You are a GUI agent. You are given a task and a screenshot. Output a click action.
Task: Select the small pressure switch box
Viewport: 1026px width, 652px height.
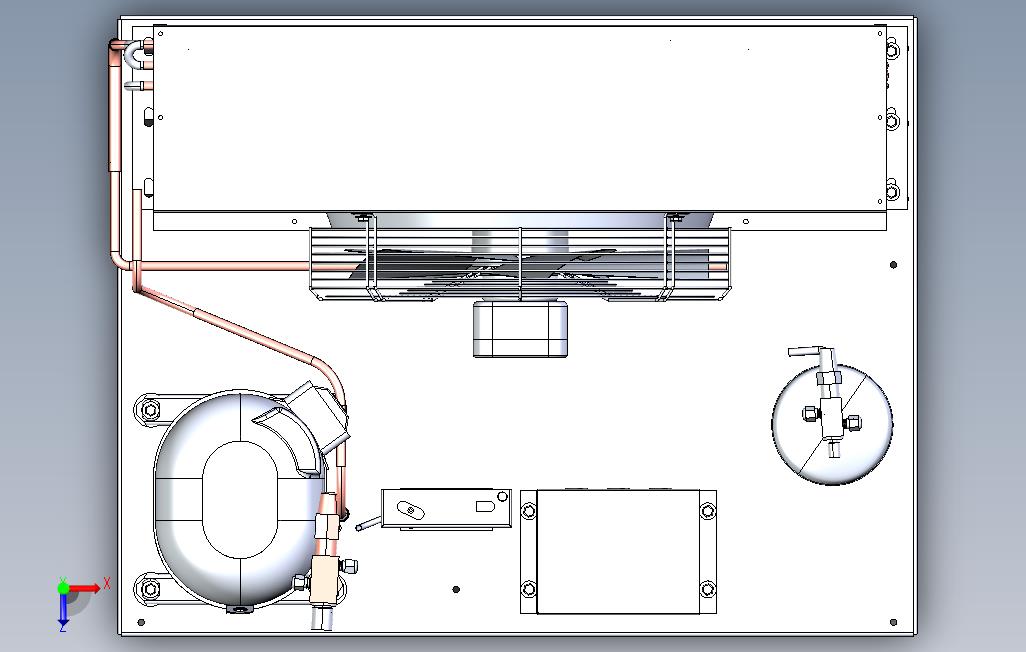pyautogui.click(x=446, y=508)
